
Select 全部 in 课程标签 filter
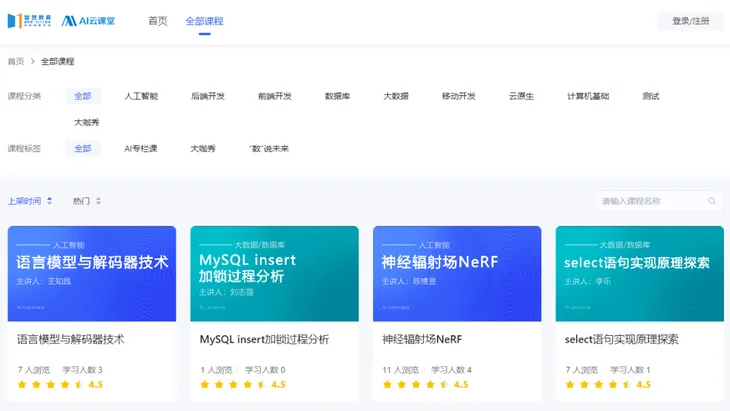[83, 148]
